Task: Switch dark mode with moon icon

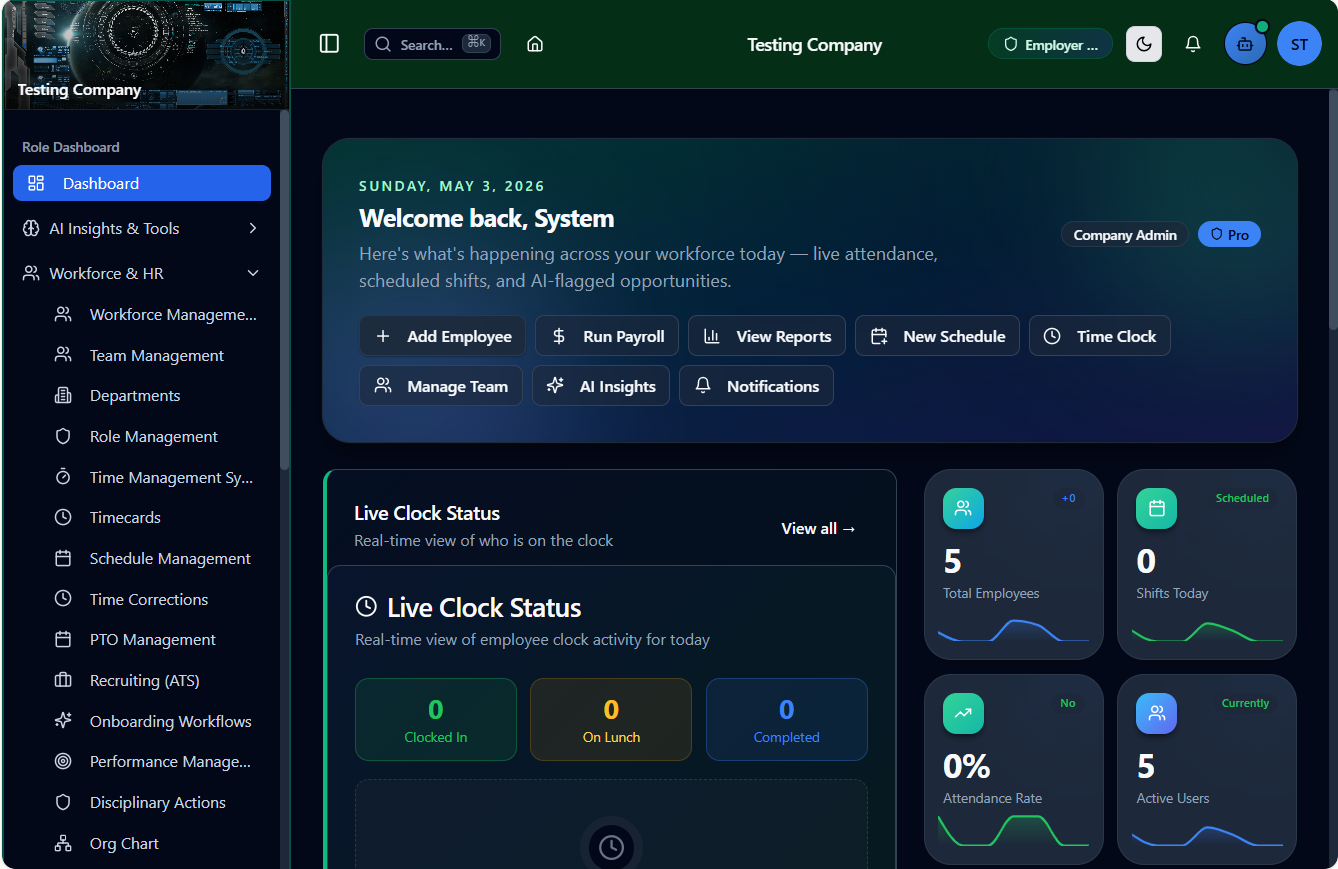Action: [x=1144, y=44]
